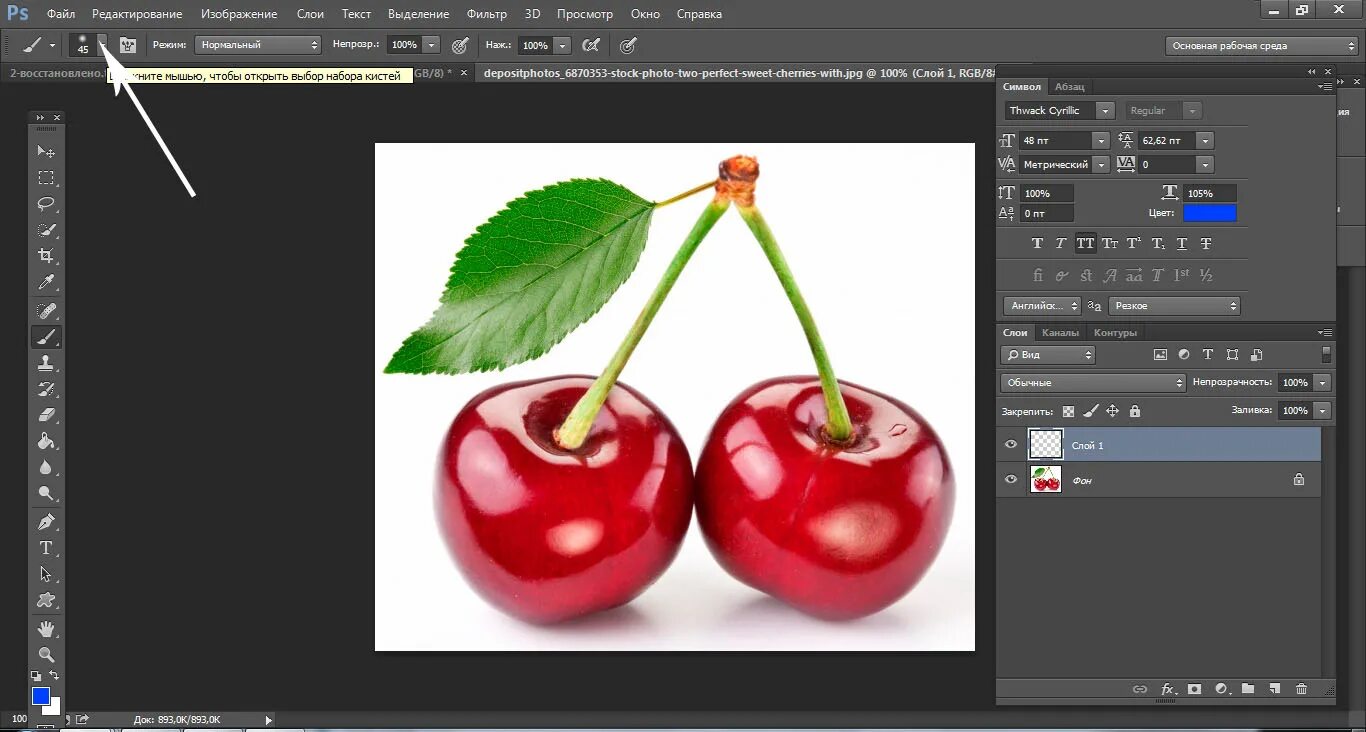Hide the Слой 1 layer

click(x=1011, y=445)
